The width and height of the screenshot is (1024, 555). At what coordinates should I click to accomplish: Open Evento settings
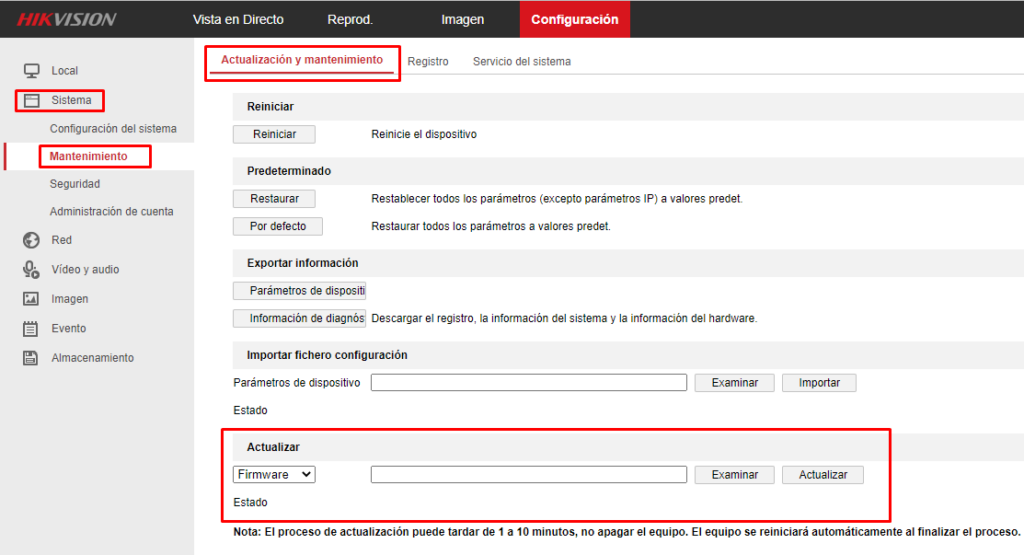coord(69,328)
